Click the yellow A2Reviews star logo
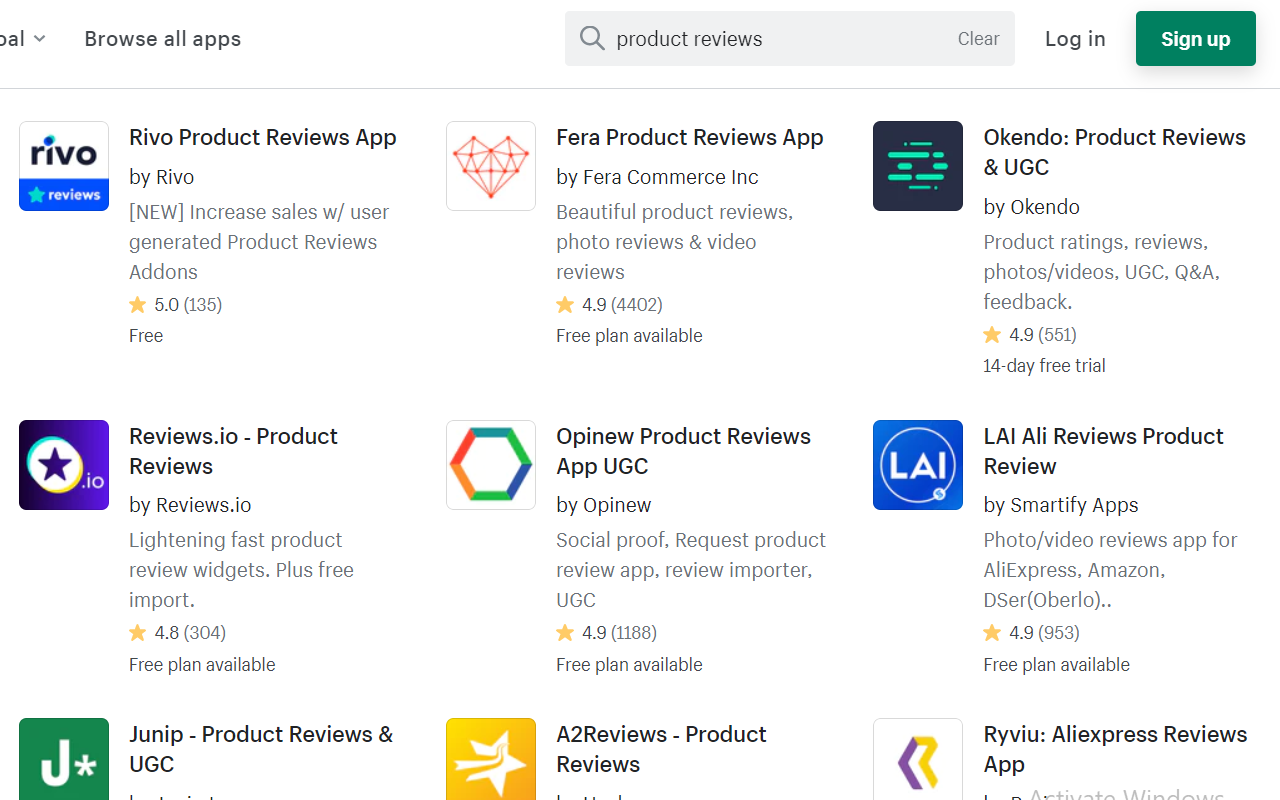The height and width of the screenshot is (800, 1280). pos(490,760)
